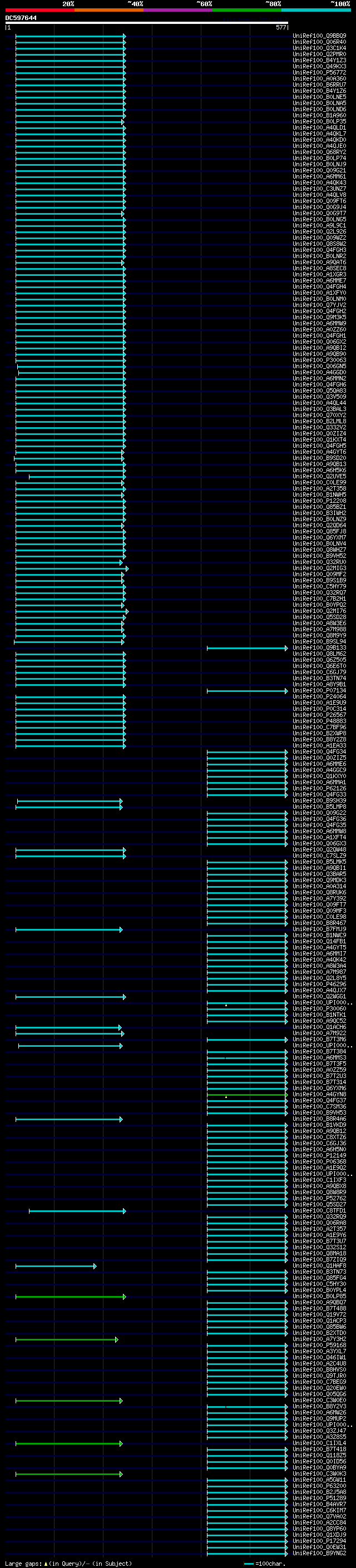Select the UniRef100_P62126 label
The width and height of the screenshot is (356, 1568).
tap(319, 789)
